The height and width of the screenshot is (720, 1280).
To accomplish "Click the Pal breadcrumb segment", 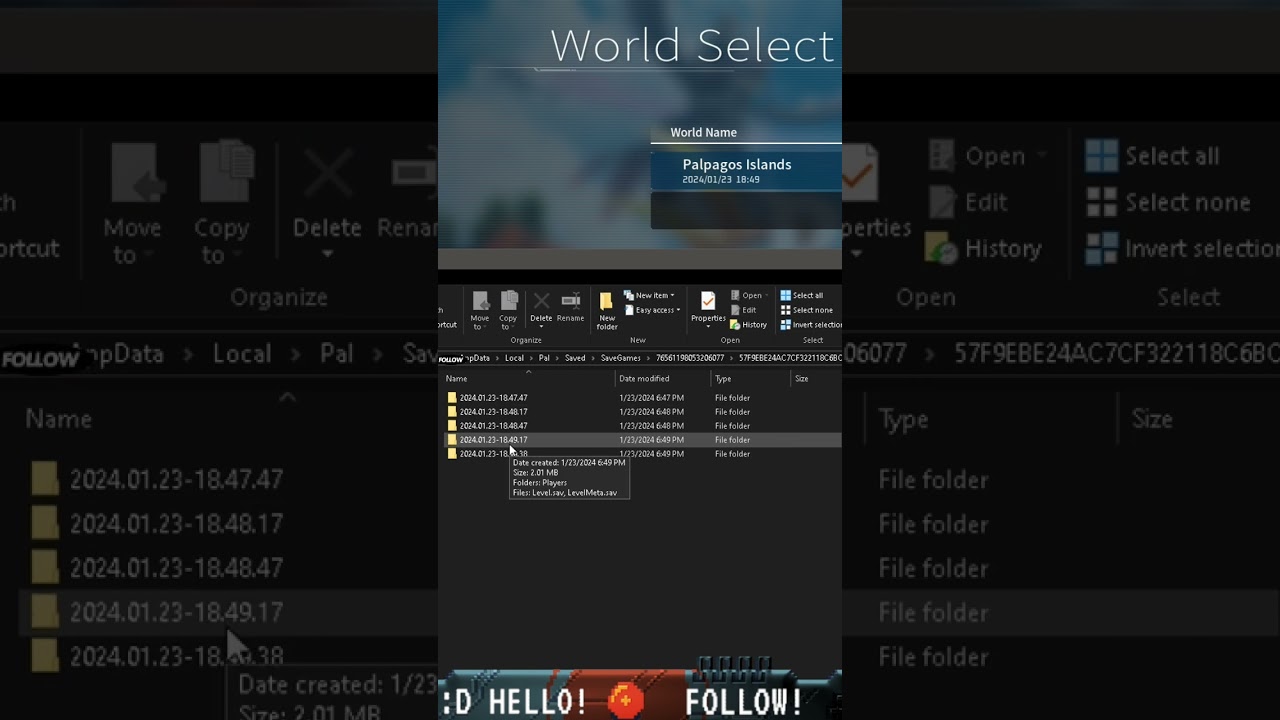I will (x=544, y=358).
